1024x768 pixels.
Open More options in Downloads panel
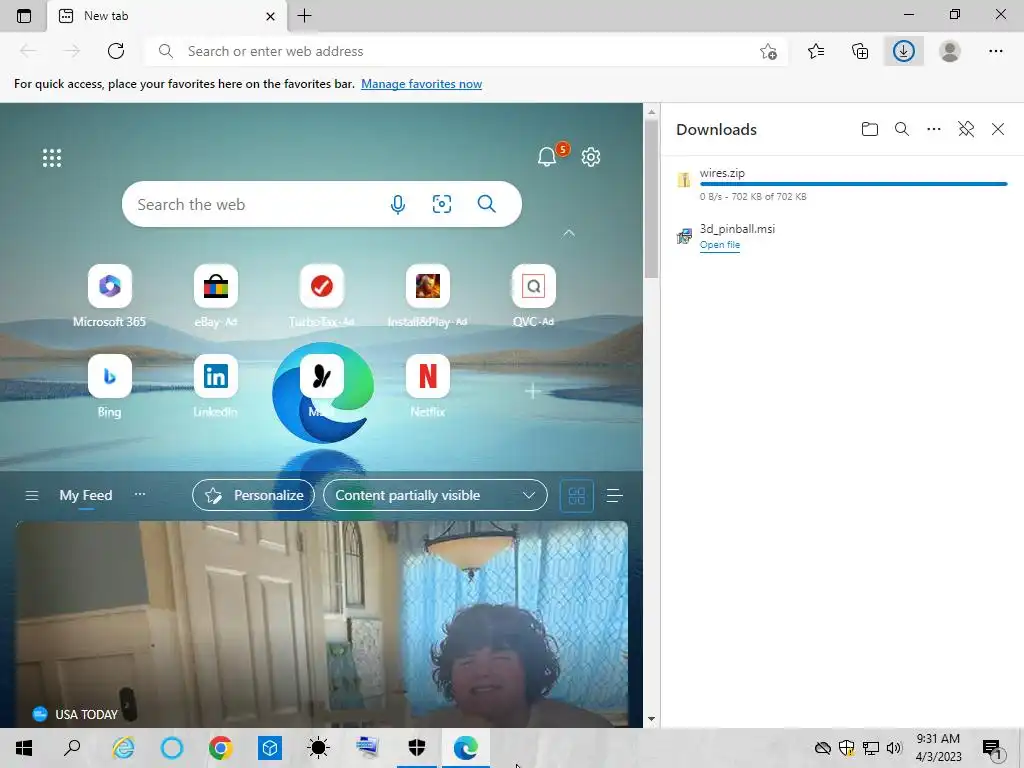[934, 129]
